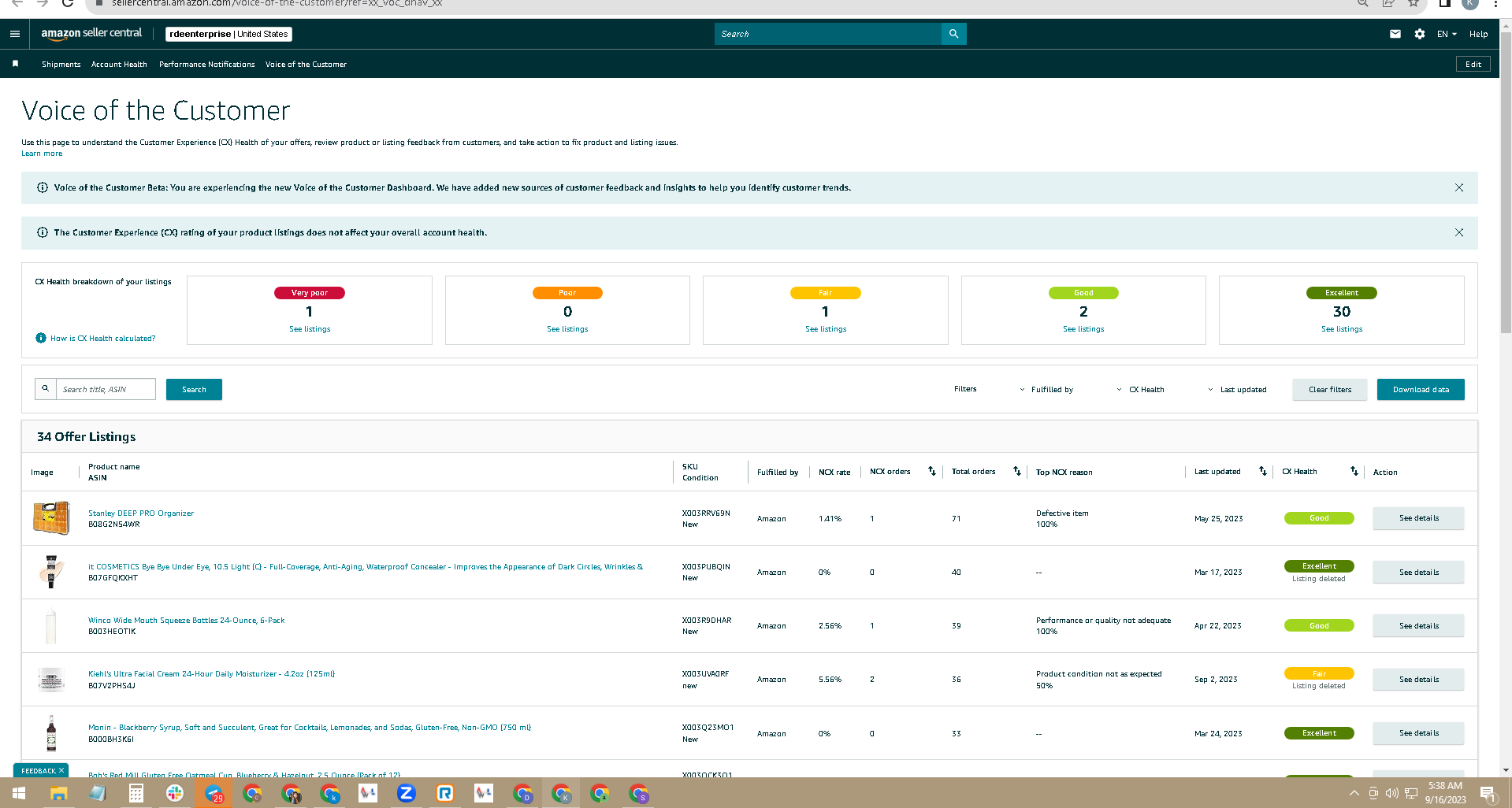1512x808 pixels.
Task: Click Help in the top header
Action: tap(1478, 34)
